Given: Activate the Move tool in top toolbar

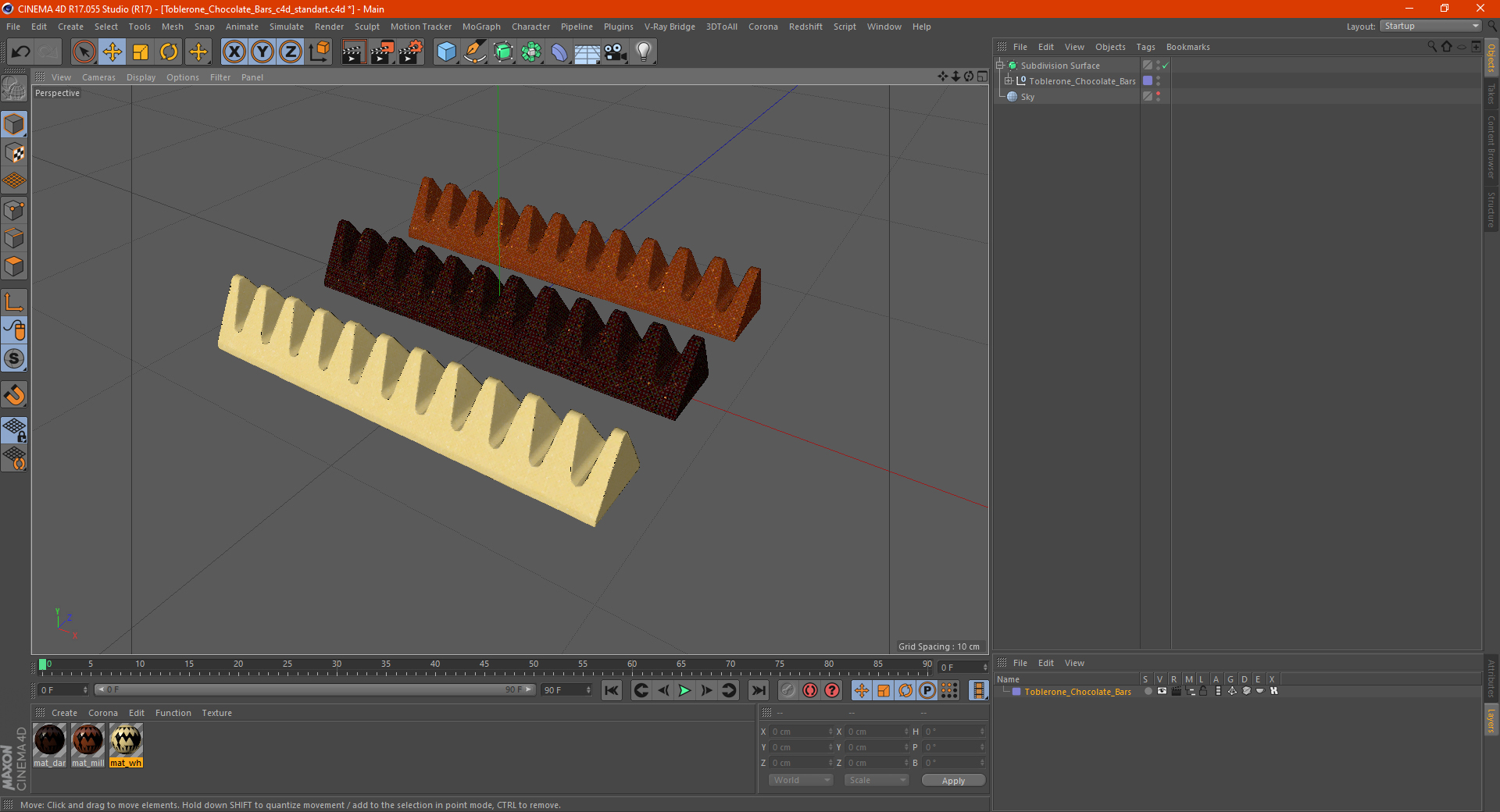Looking at the screenshot, I should (x=112, y=52).
